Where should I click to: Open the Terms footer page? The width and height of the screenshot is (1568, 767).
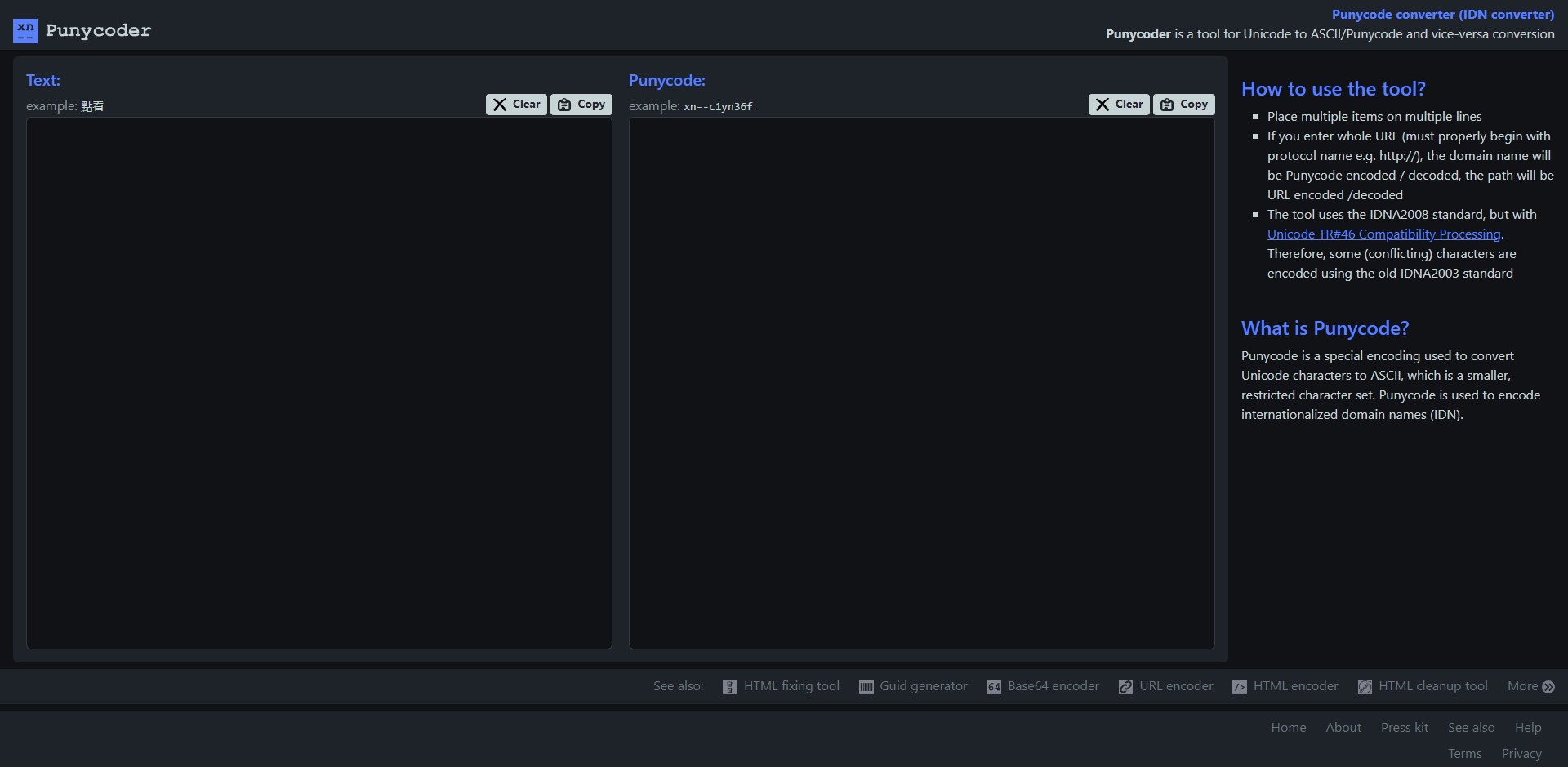pos(1465,753)
